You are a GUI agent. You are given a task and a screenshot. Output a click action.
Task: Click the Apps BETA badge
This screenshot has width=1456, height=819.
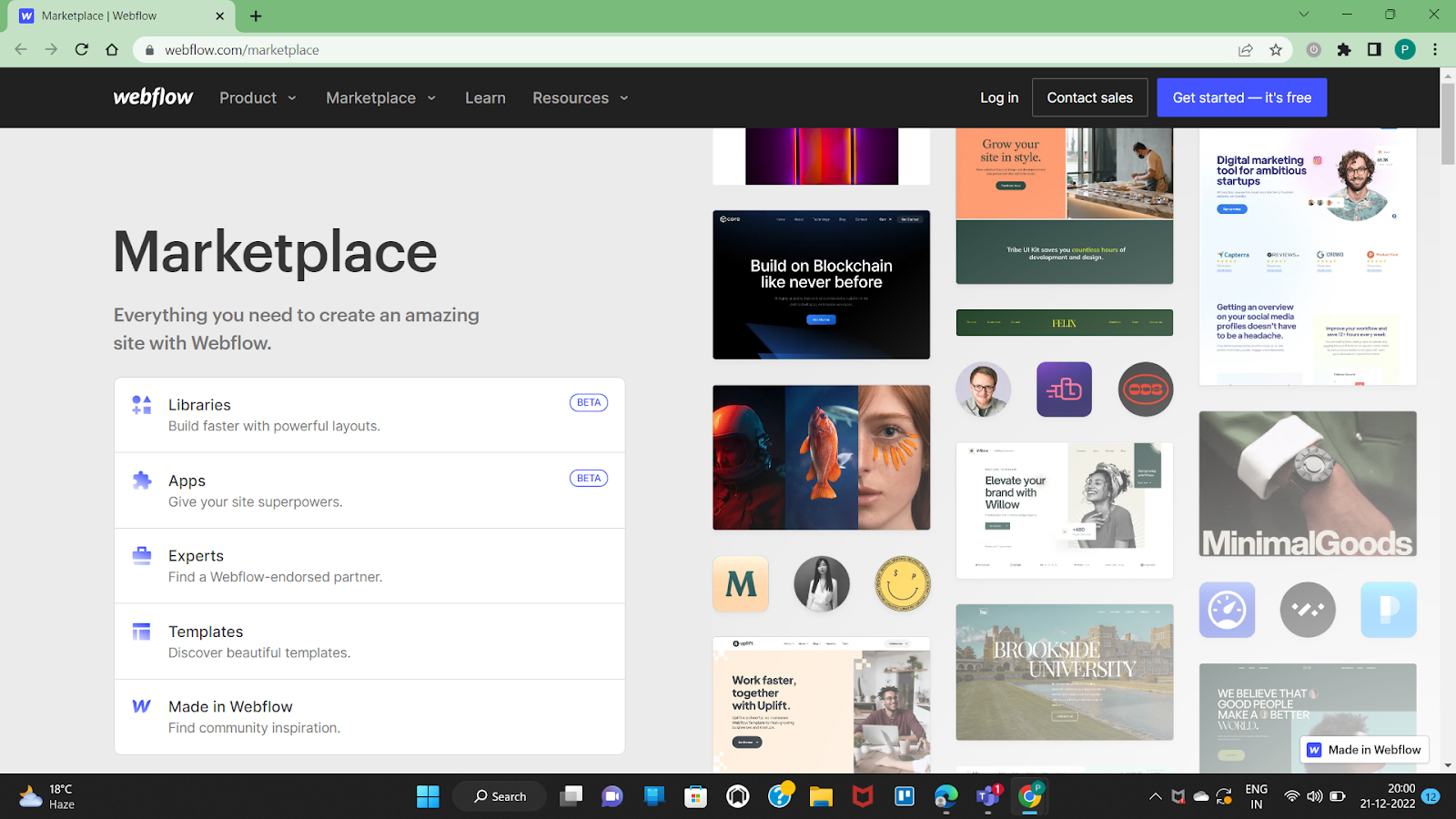click(x=589, y=478)
